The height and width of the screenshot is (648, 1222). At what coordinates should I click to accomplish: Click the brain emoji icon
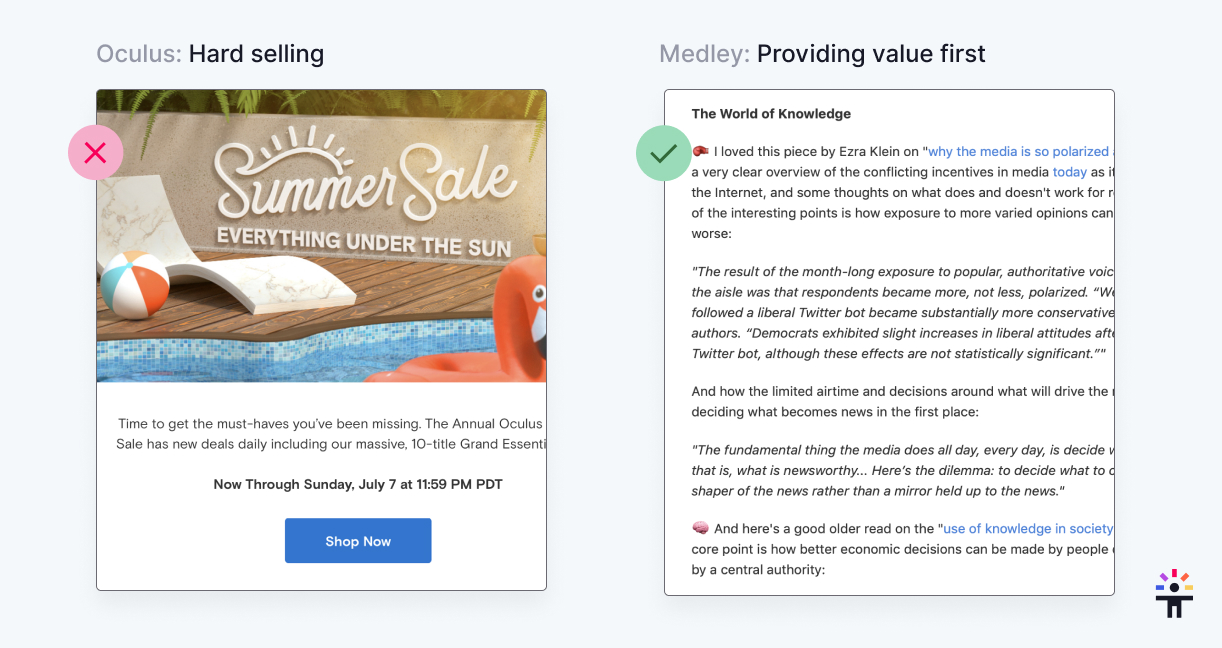pyautogui.click(x=700, y=528)
